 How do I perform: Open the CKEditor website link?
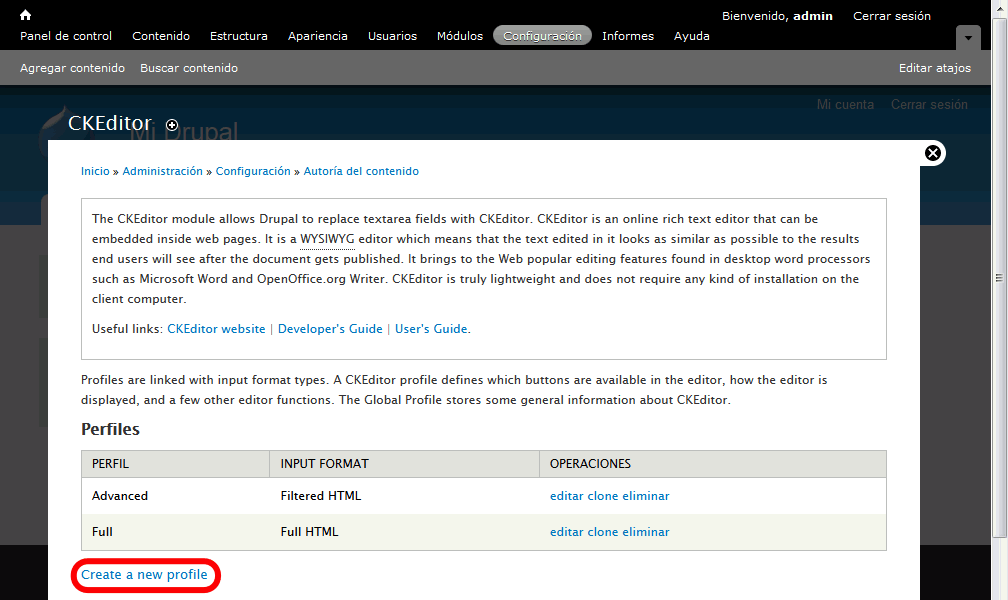[x=216, y=329]
